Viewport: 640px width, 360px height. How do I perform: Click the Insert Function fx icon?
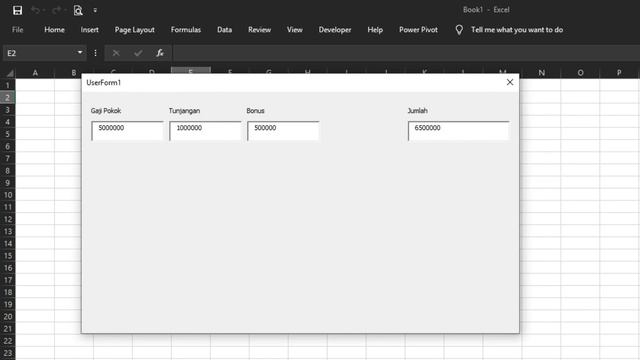coord(160,53)
